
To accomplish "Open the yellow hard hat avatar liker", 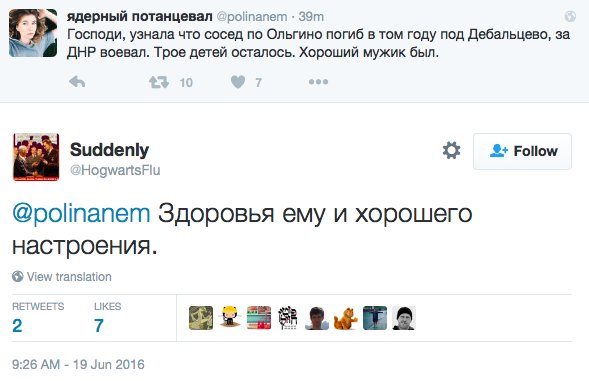I will pyautogui.click(x=230, y=318).
